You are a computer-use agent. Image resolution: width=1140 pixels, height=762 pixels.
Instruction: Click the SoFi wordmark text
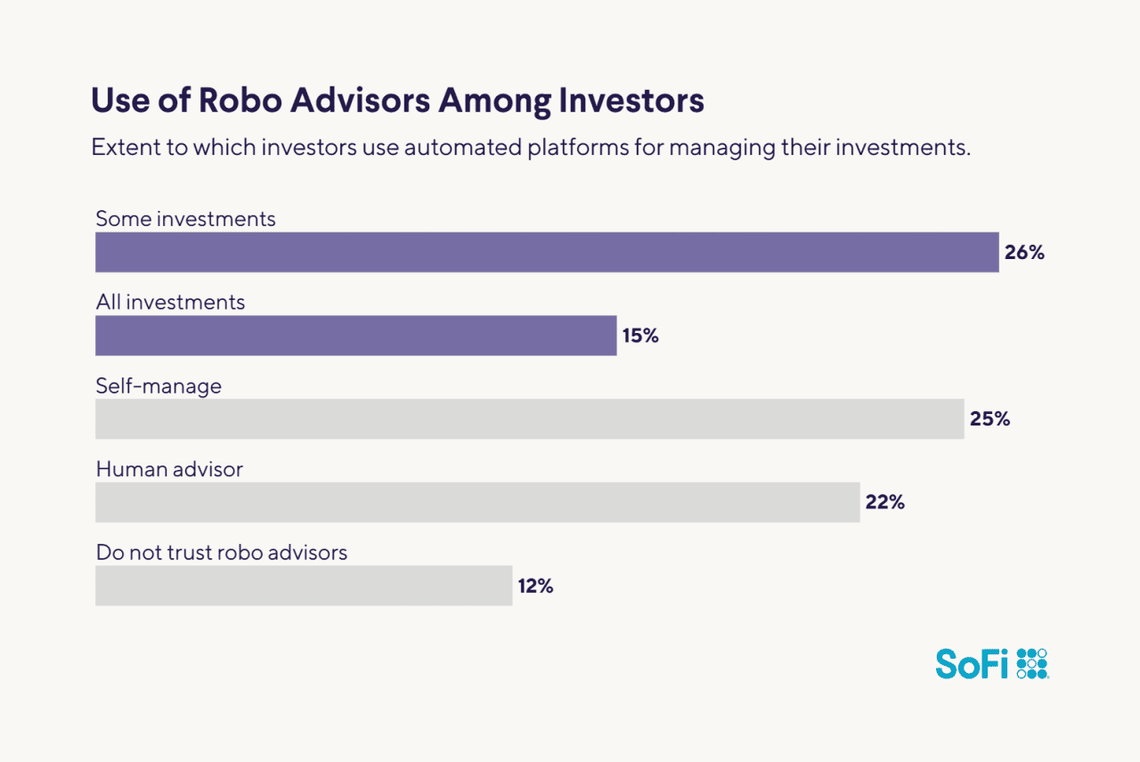point(971,664)
